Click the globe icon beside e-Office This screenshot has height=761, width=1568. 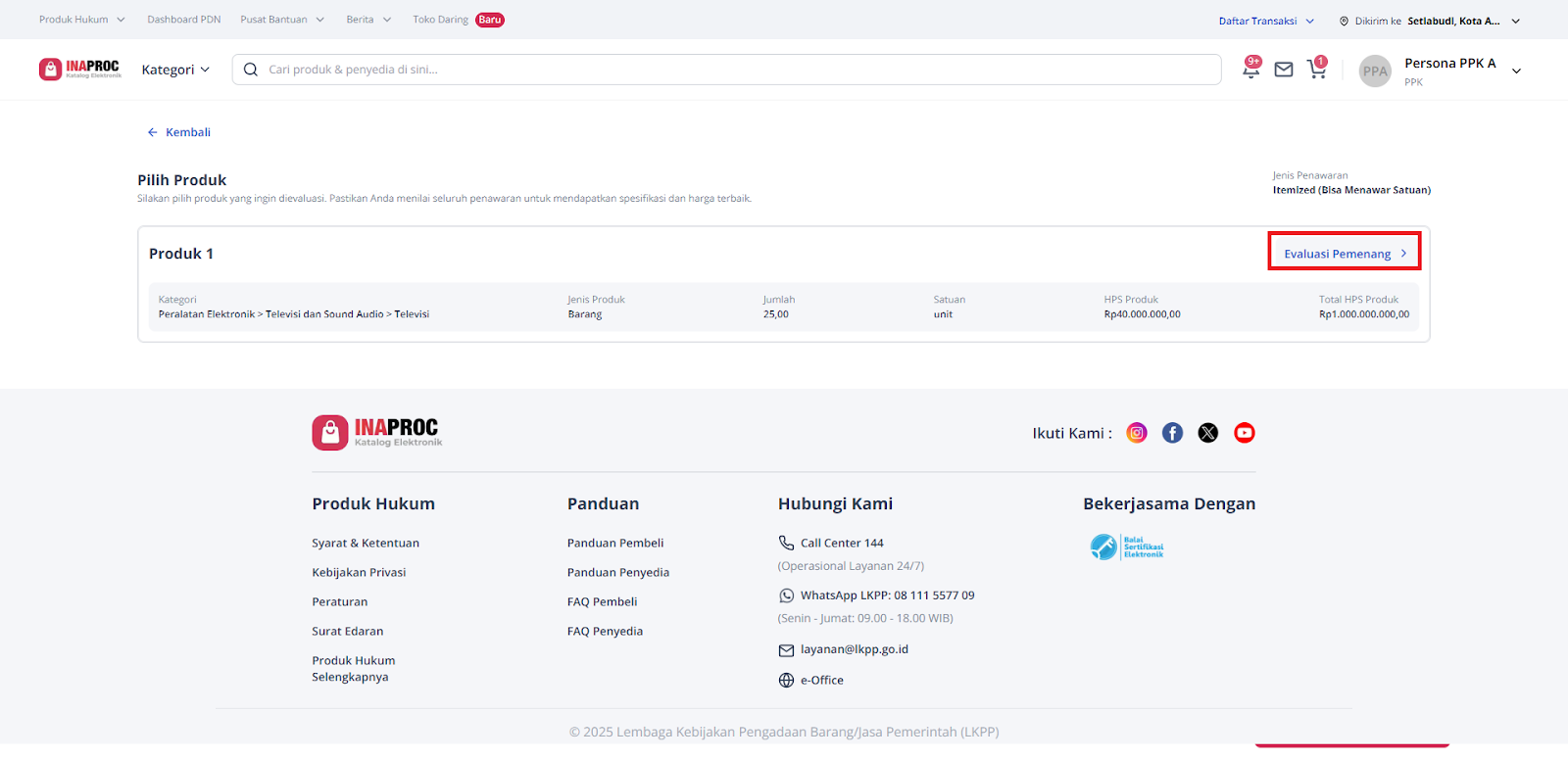pyautogui.click(x=786, y=680)
